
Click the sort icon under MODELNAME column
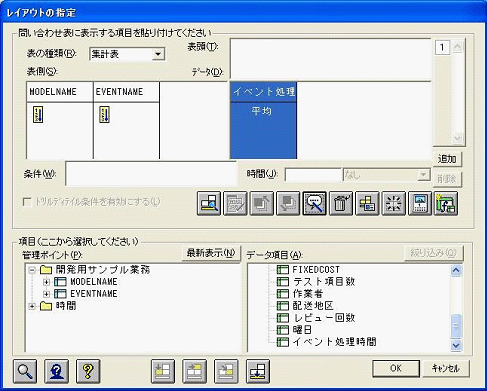coord(38,114)
